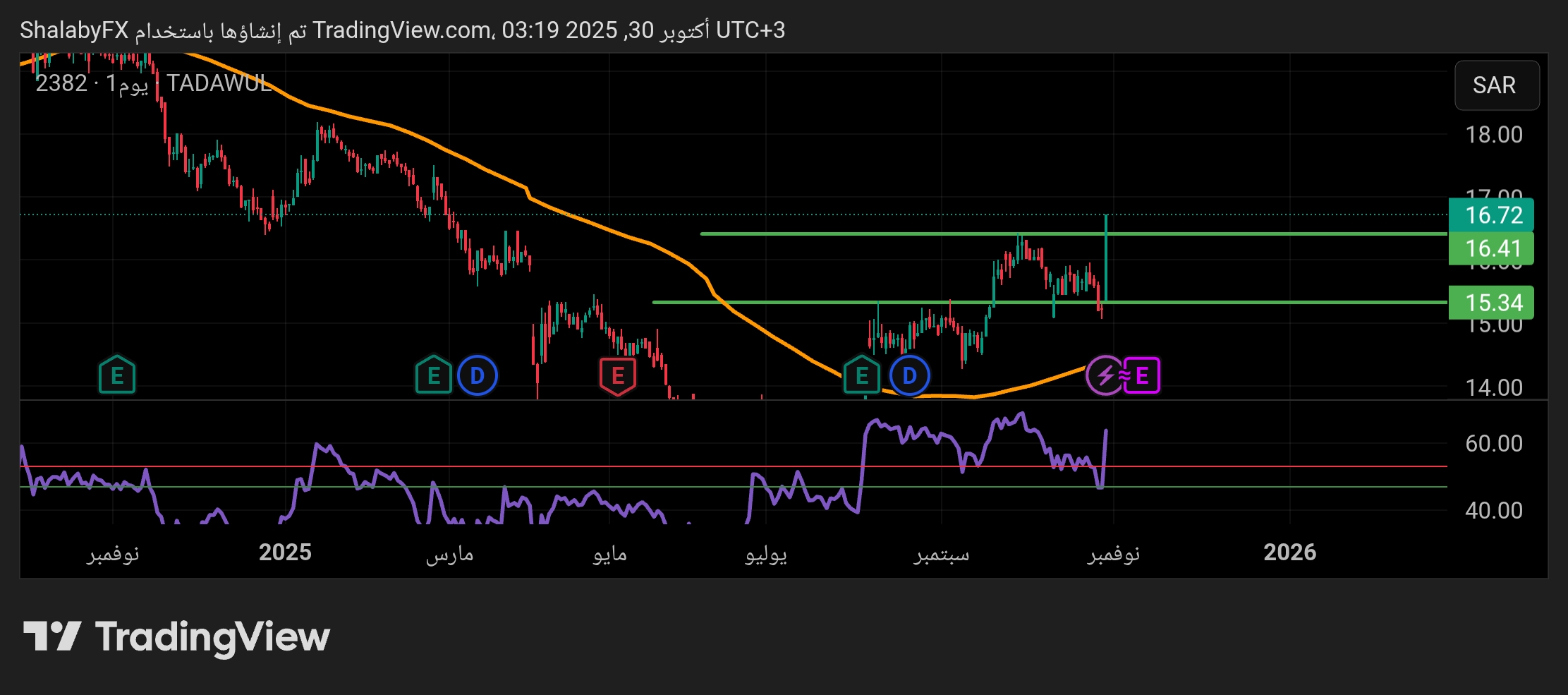Click the green earnings E marker near August

point(861,375)
